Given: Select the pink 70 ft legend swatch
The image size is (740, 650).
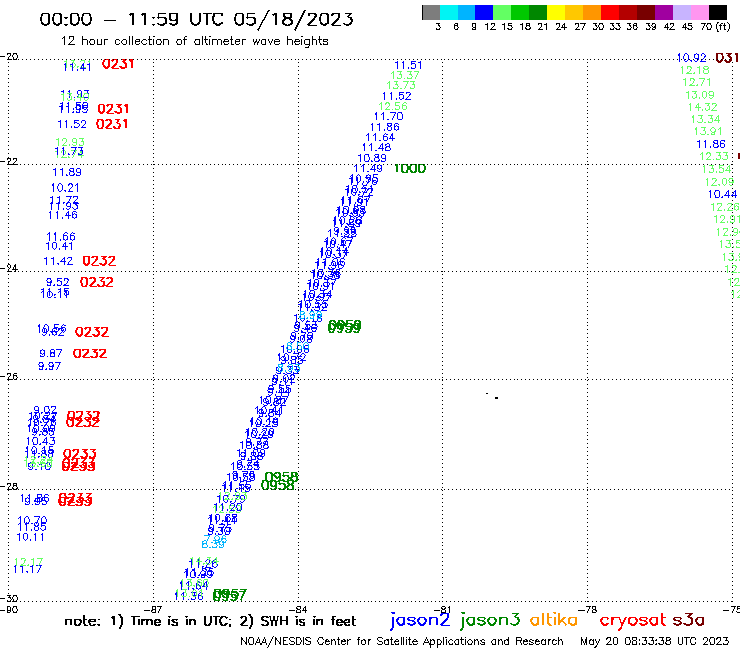Looking at the screenshot, I should point(699,12).
